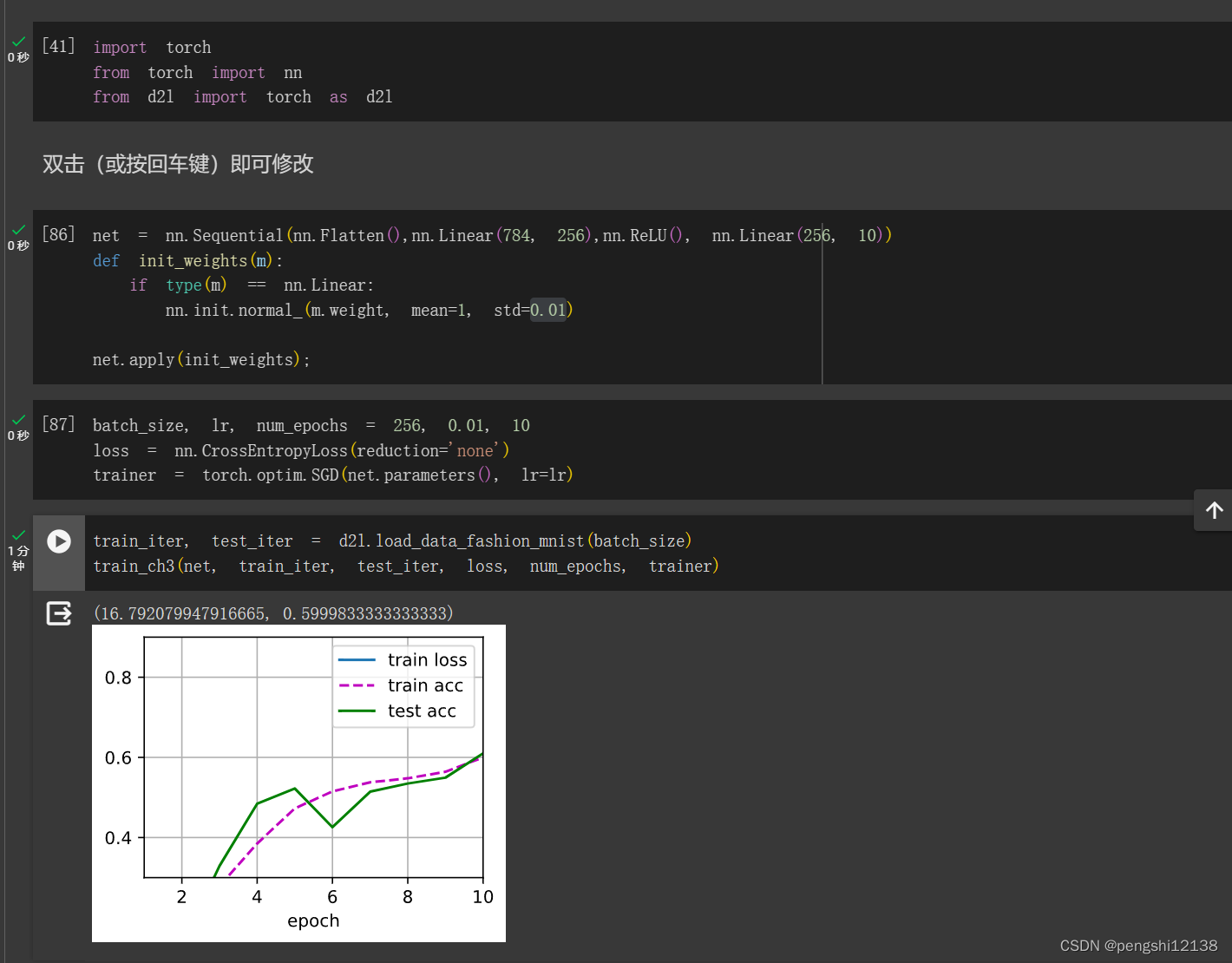Click green checkmark status of cell 86
Image resolution: width=1232 pixels, height=963 pixels.
coord(18,230)
